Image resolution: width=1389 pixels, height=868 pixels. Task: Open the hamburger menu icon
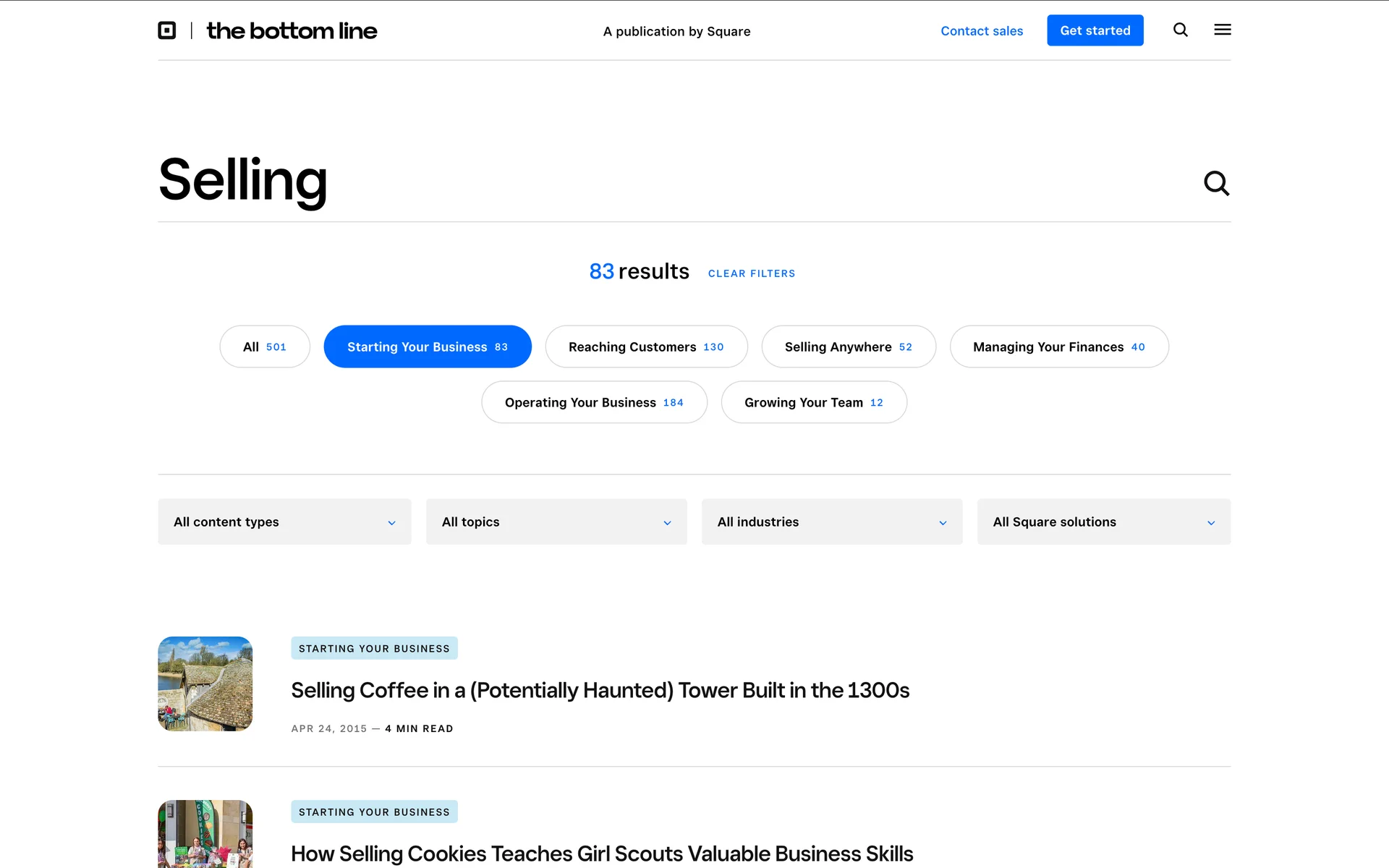click(1223, 30)
